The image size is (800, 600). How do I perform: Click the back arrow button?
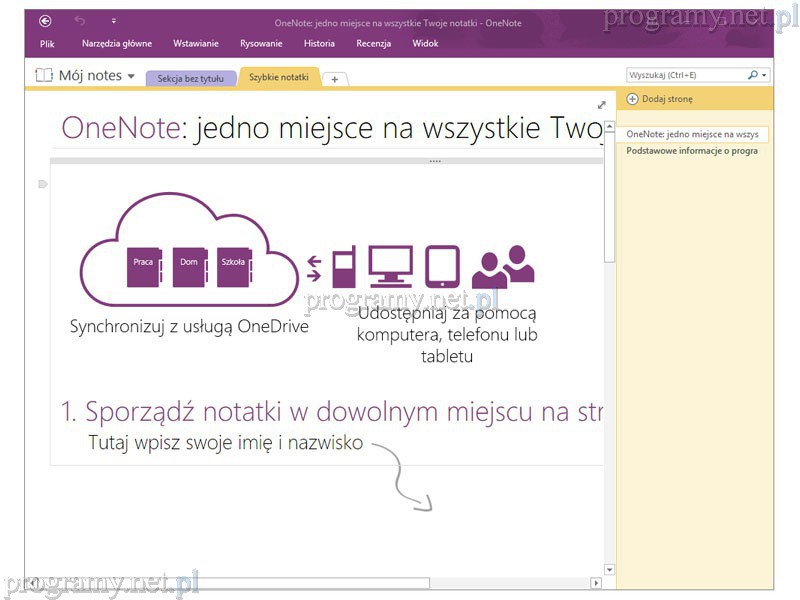point(45,20)
